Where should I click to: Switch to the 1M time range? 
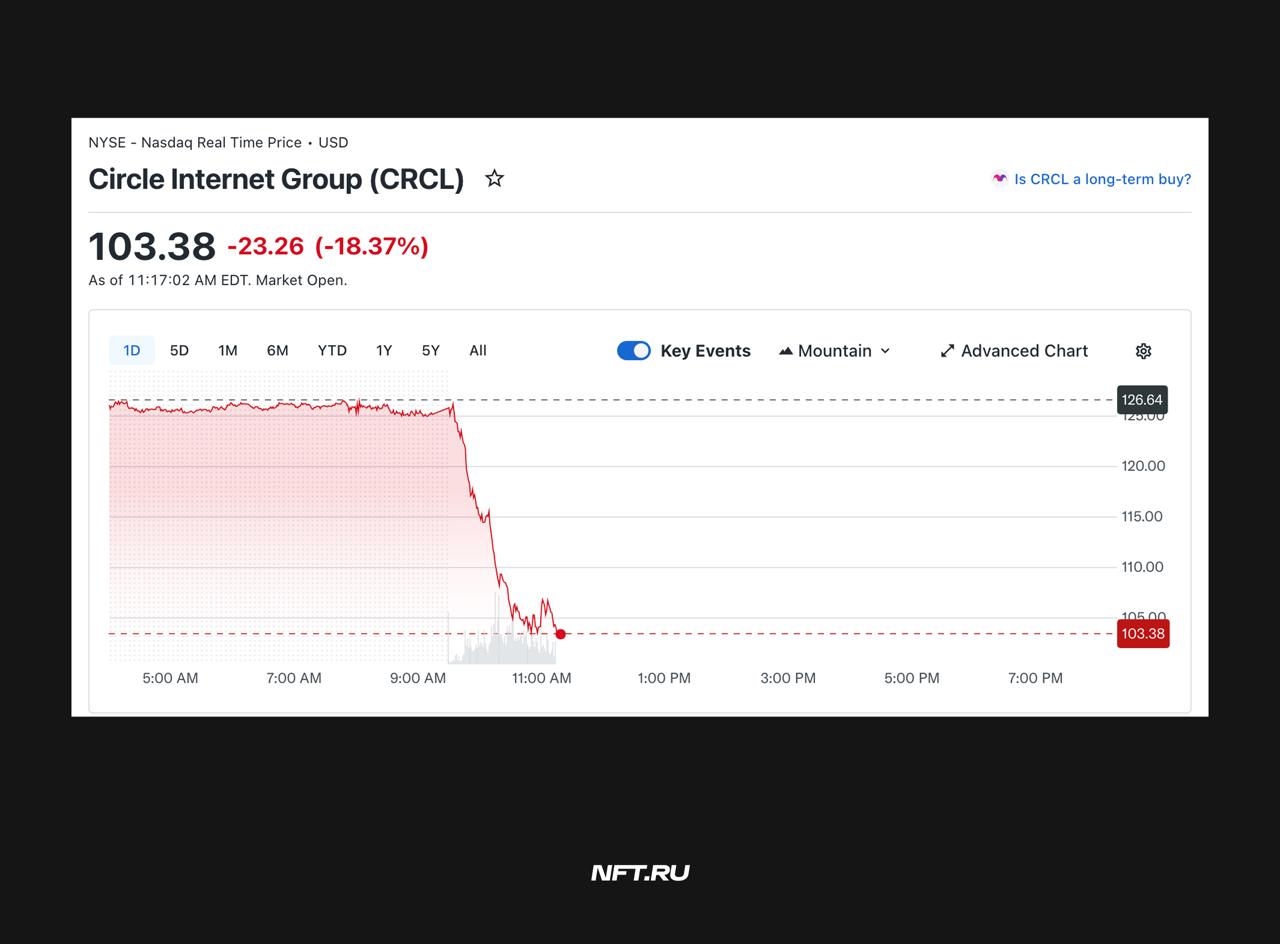click(228, 350)
